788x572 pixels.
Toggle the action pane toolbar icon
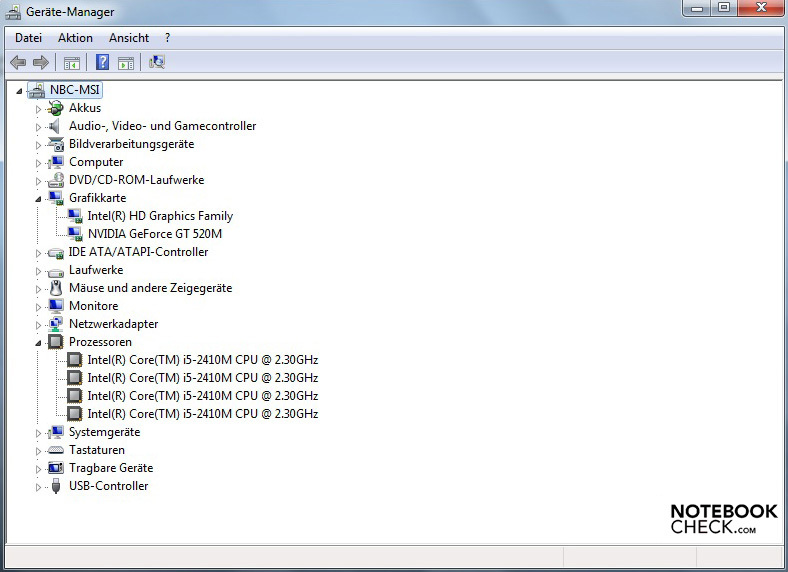[126, 63]
